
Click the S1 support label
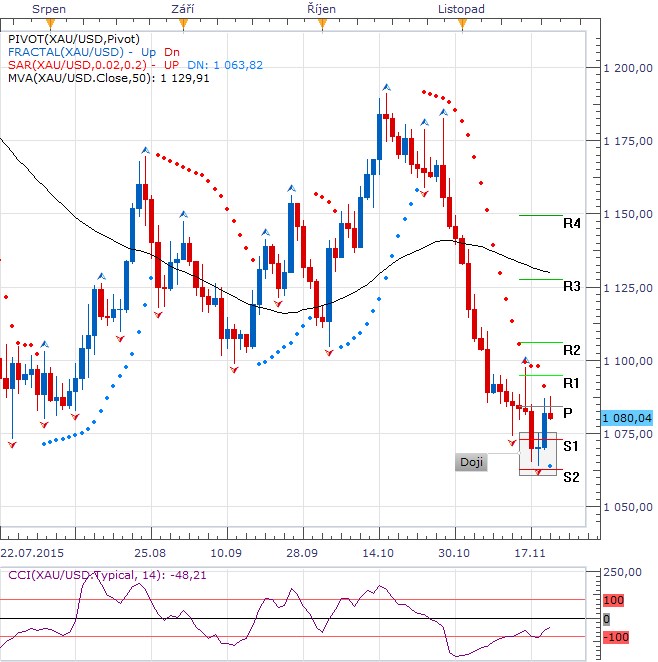(571, 446)
